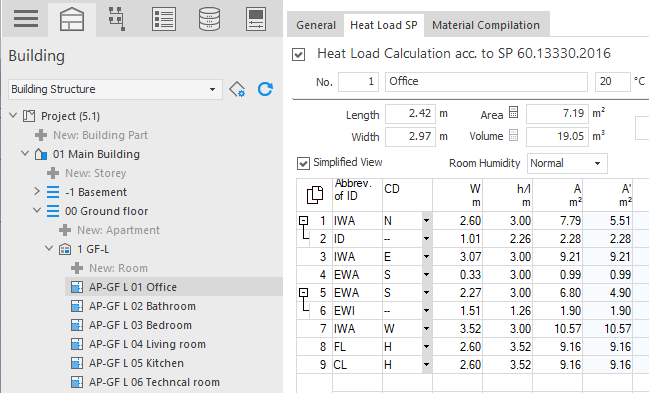Collapse the 01 Main Building node
649x393 pixels.
pyautogui.click(x=25, y=154)
